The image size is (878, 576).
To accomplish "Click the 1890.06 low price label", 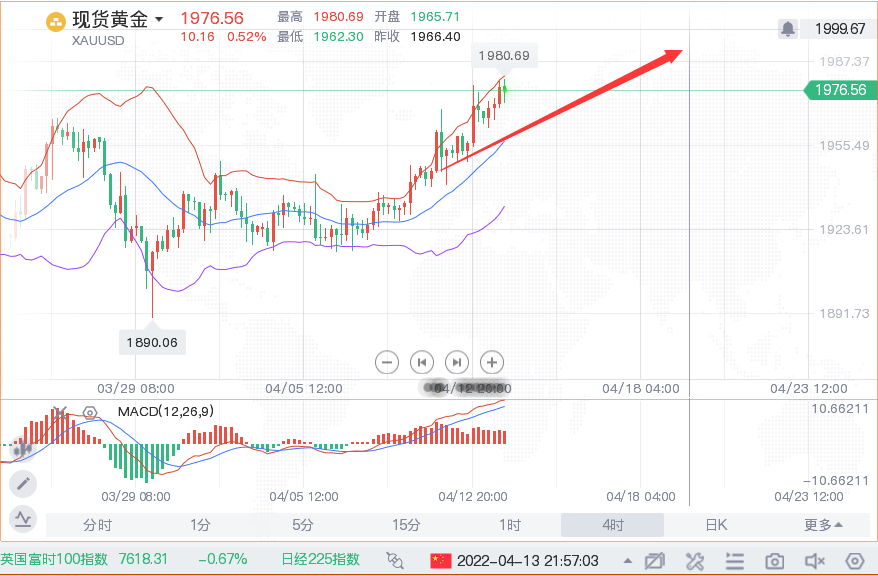I will (x=152, y=342).
